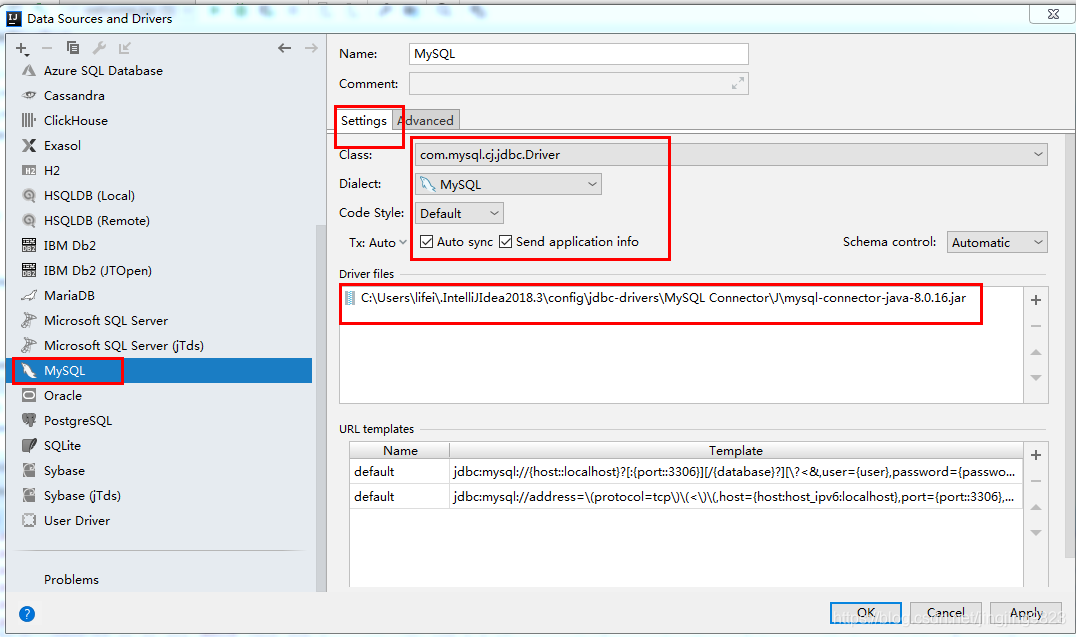This screenshot has height=637, width=1076.
Task: Navigate back with left arrow
Action: (284, 47)
